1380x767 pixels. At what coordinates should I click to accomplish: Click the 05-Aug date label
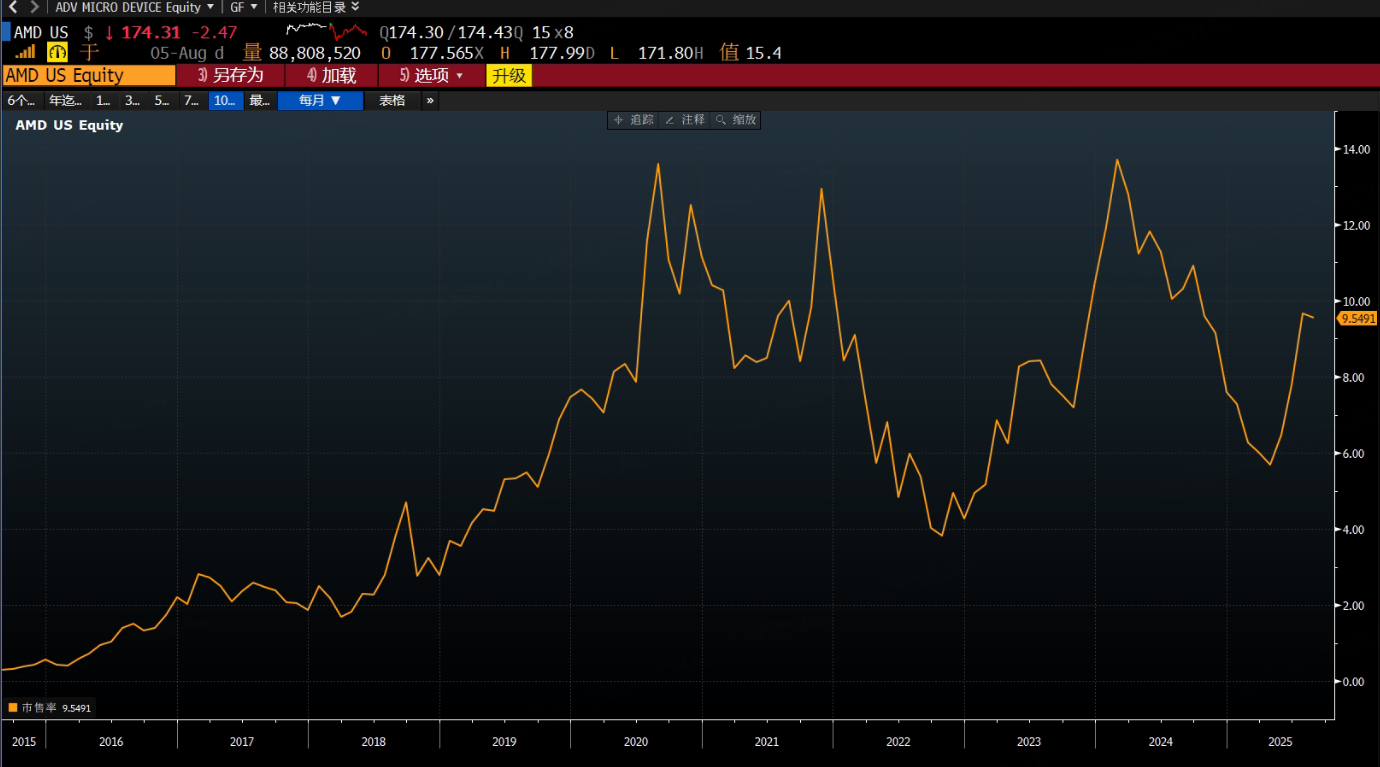tap(180, 53)
